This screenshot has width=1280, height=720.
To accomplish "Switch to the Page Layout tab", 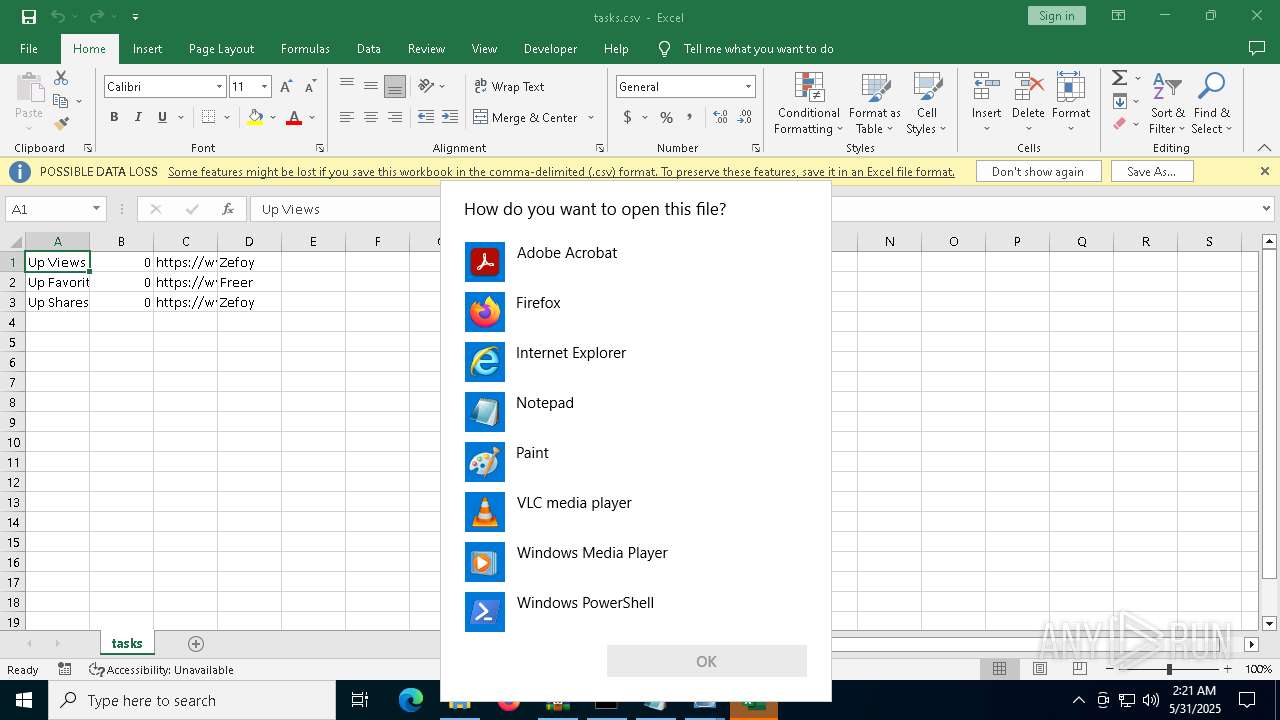I will (x=221, y=49).
